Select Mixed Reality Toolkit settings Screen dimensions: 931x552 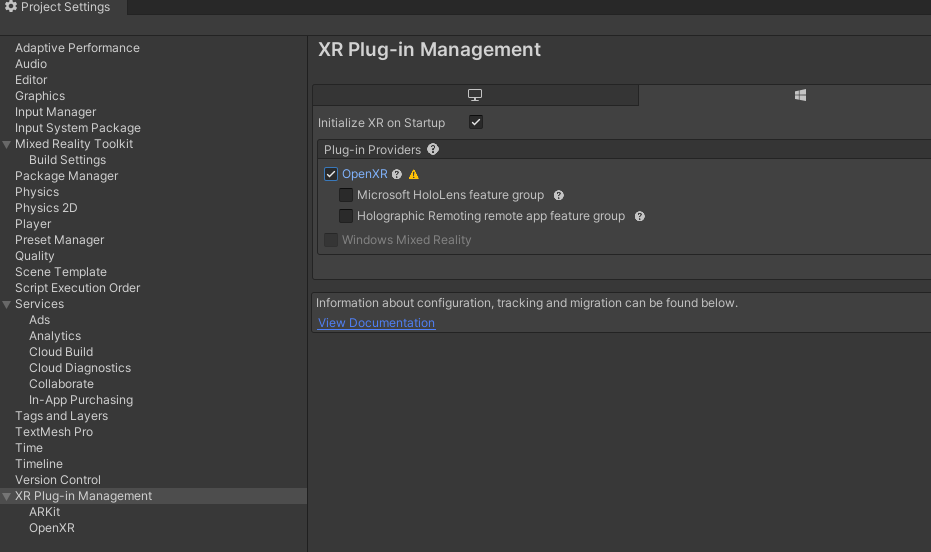[x=74, y=144]
